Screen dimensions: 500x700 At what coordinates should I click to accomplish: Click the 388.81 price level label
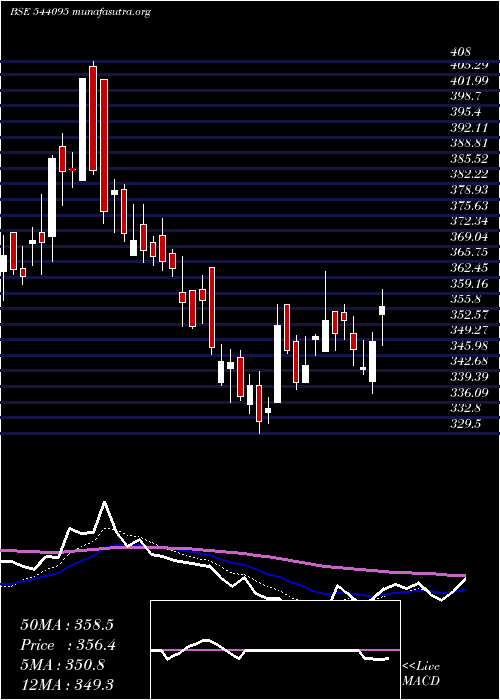click(468, 143)
